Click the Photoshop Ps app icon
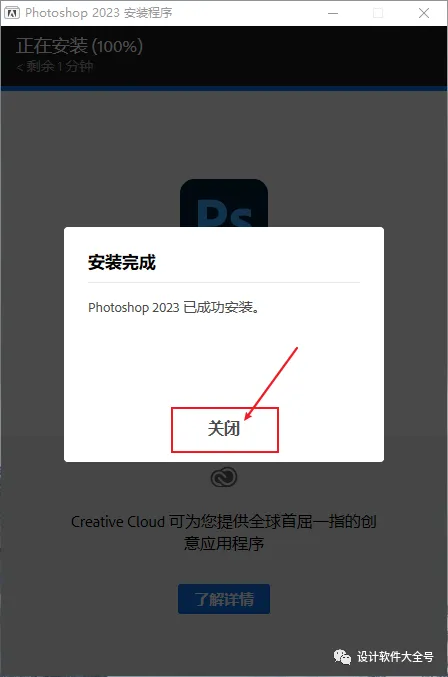 (x=224, y=203)
